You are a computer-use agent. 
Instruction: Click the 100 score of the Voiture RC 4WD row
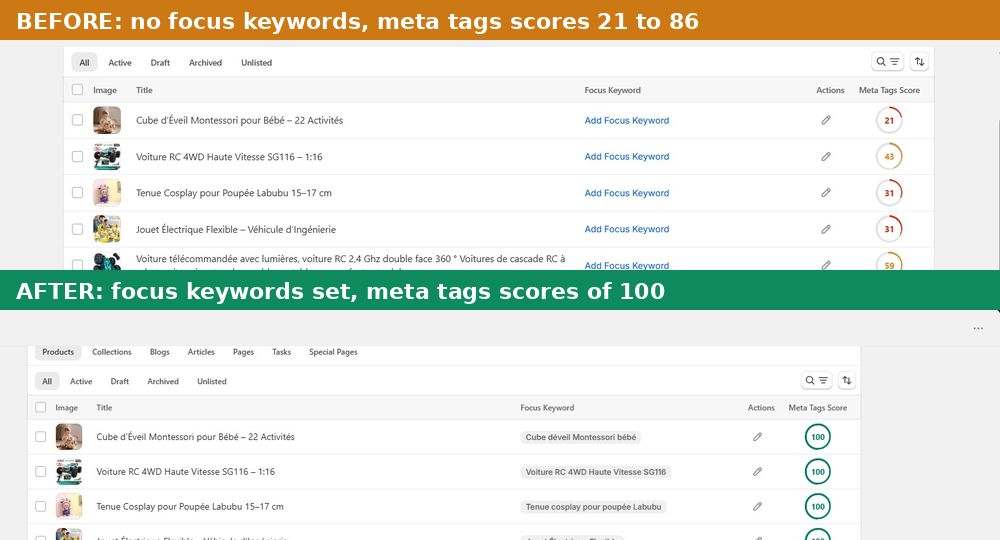(x=818, y=472)
